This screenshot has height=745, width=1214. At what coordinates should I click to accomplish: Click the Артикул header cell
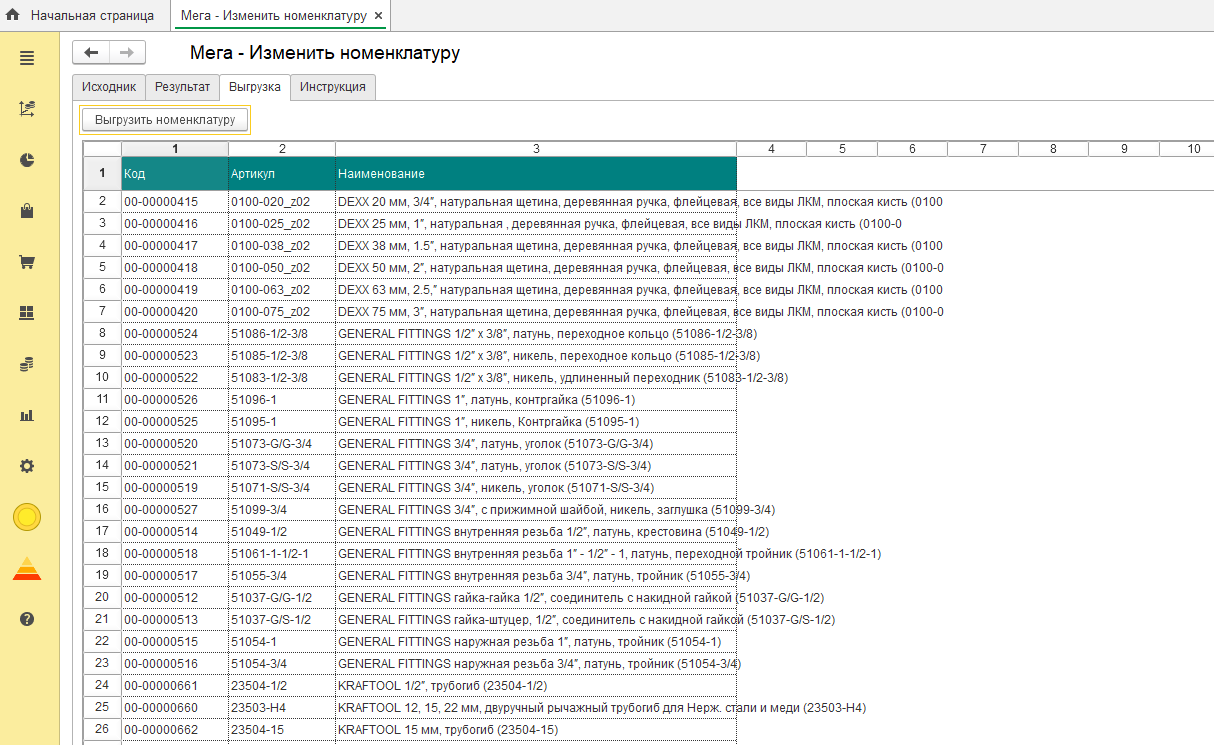point(282,174)
